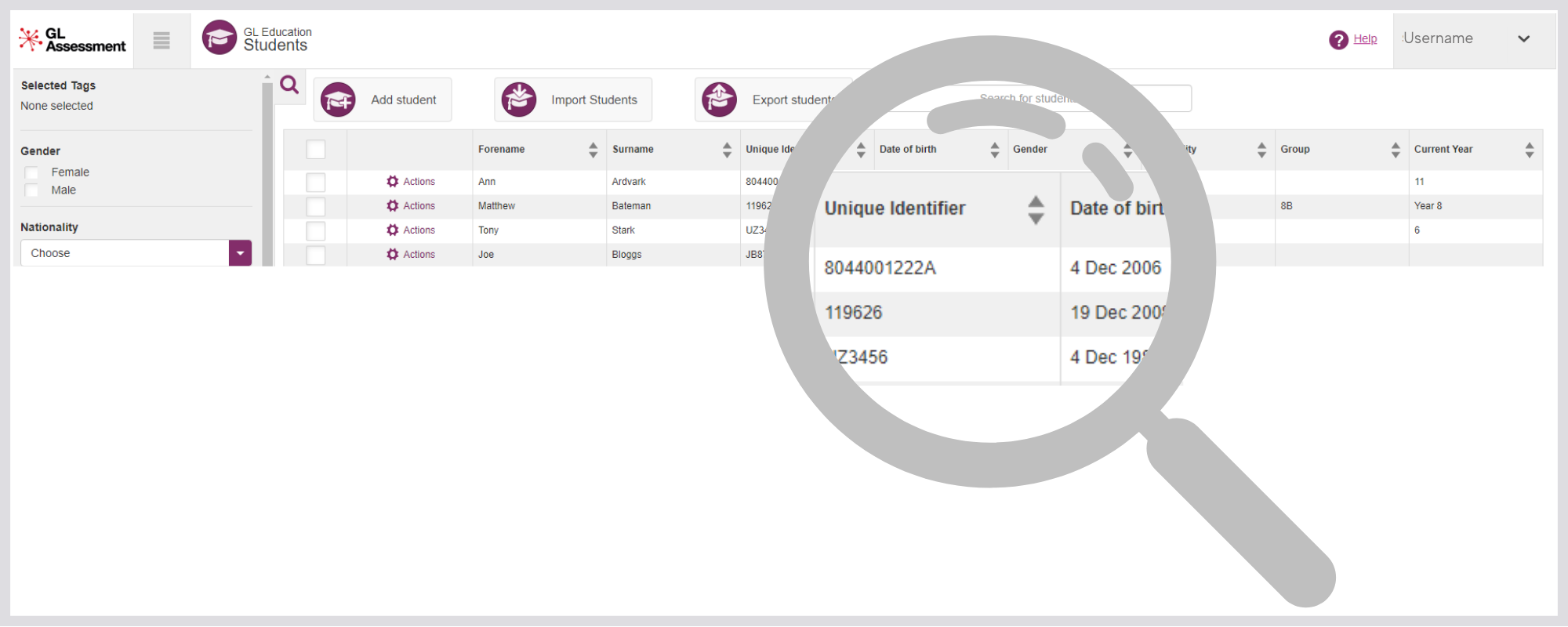Click the Export students button
The image size is (1568, 627).
(772, 100)
